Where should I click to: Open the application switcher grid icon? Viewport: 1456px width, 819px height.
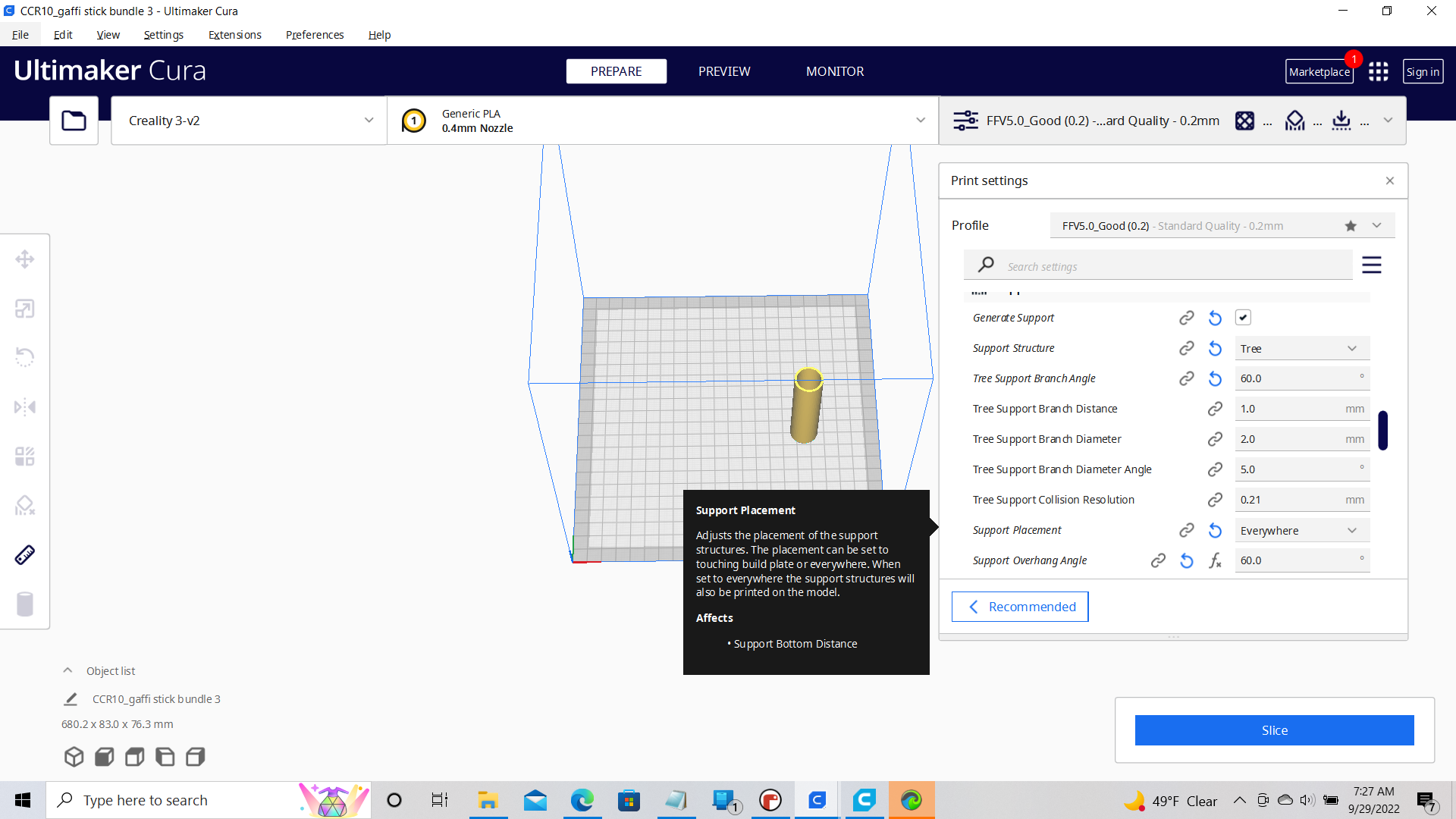pos(1379,71)
